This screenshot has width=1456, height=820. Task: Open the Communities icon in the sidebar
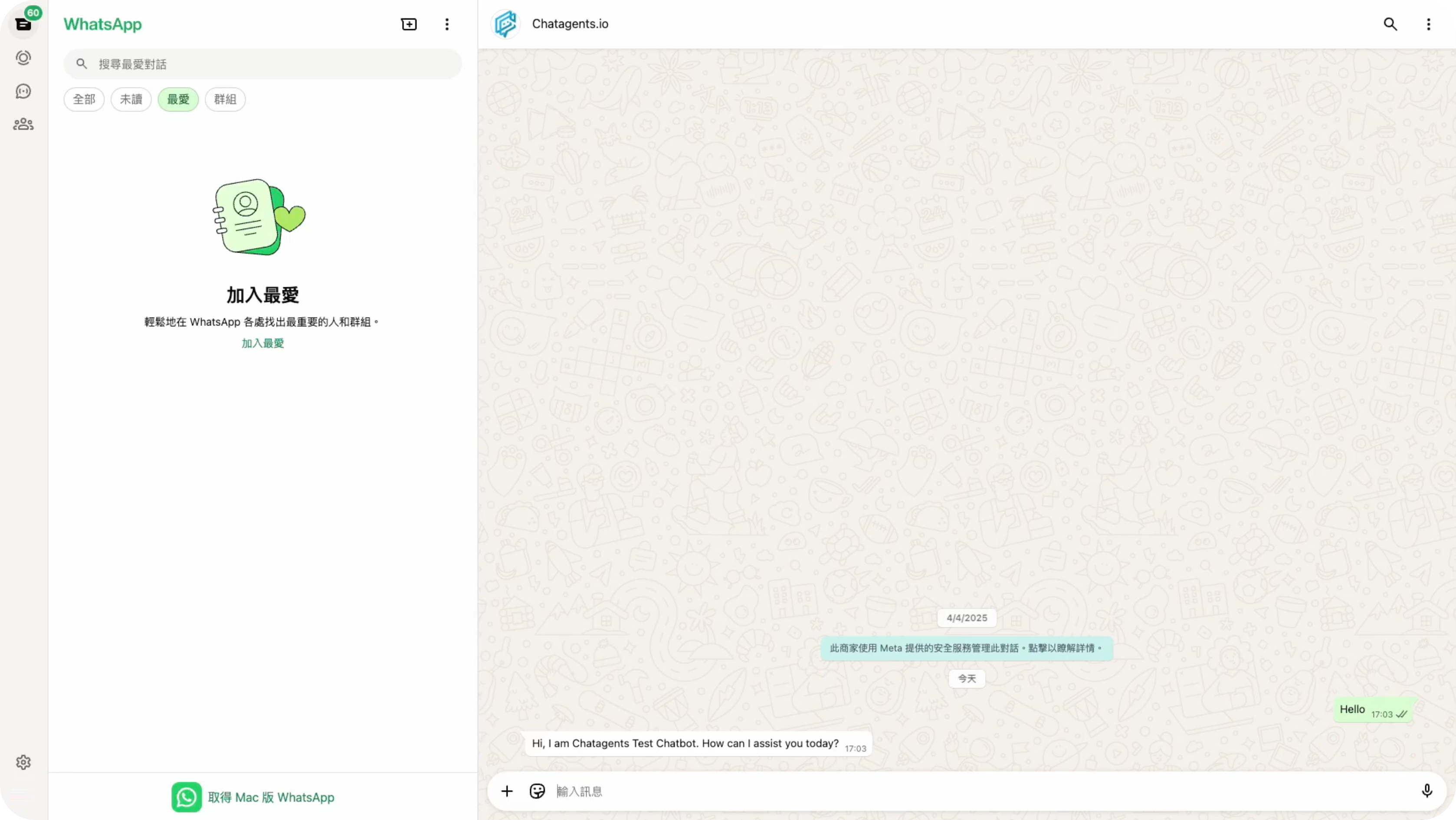point(23,124)
